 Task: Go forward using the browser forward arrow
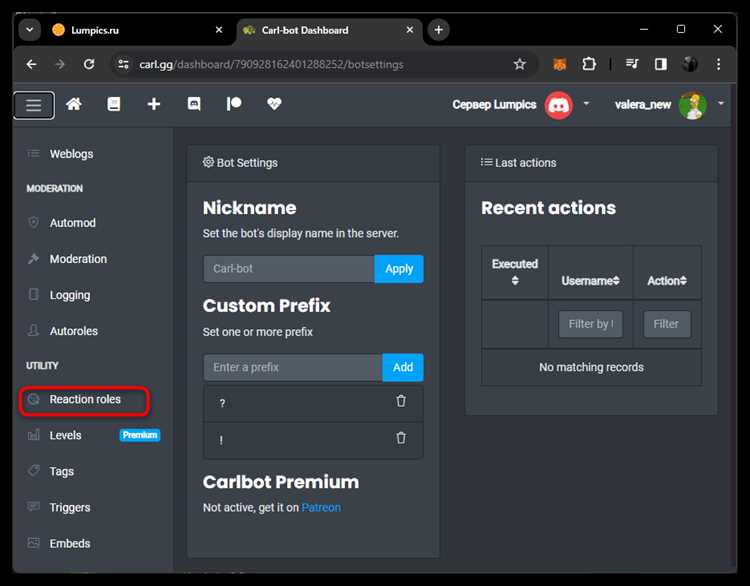coord(60,64)
